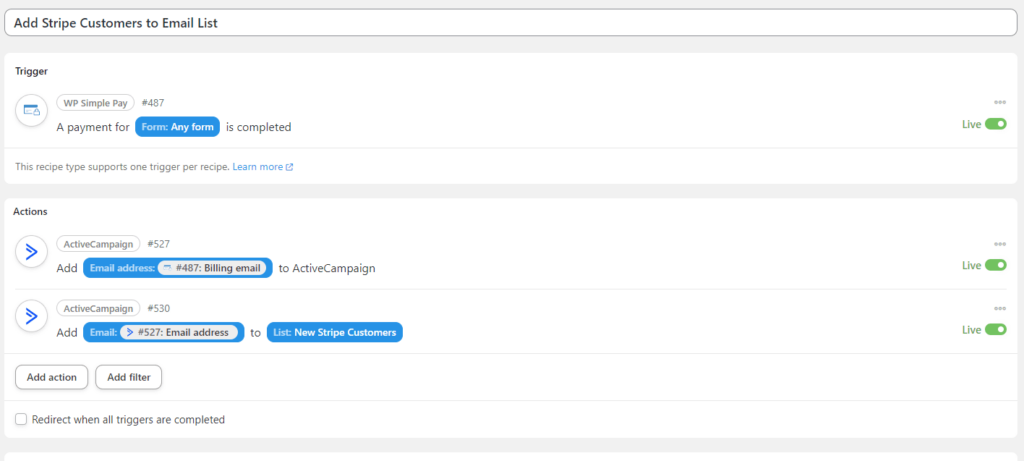
Task: Click the WP Simple Pay trigger icon
Action: click(x=31, y=110)
